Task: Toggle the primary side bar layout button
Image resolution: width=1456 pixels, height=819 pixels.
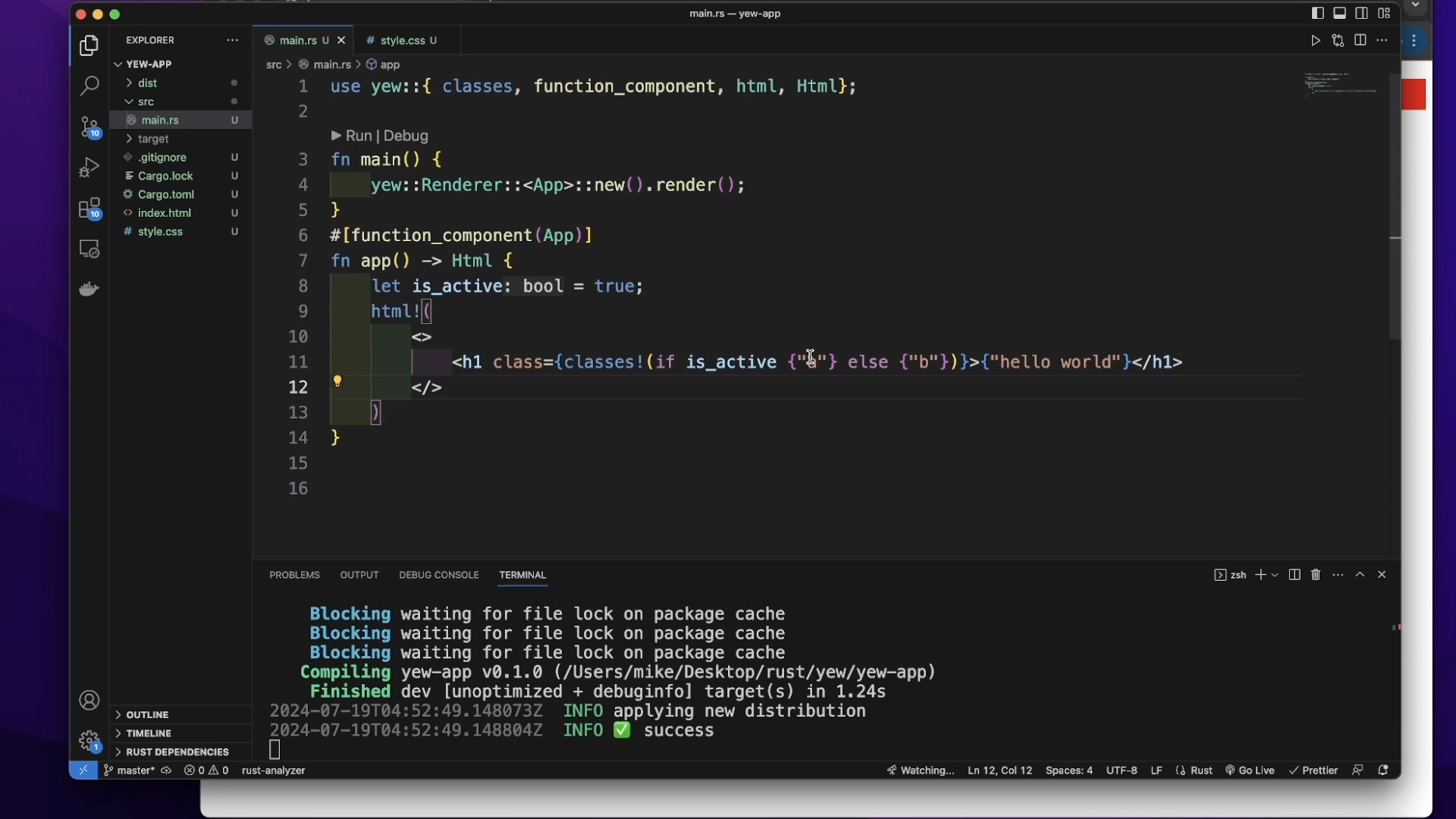Action: click(x=1318, y=14)
